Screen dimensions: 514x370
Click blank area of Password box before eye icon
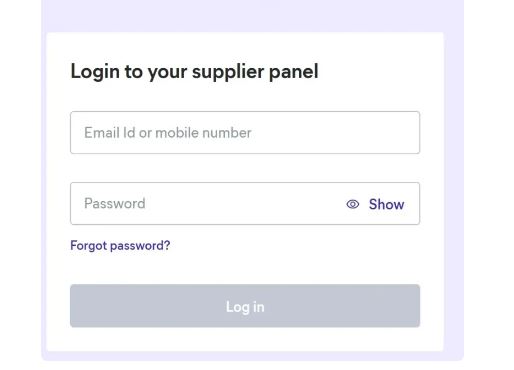tap(245, 204)
